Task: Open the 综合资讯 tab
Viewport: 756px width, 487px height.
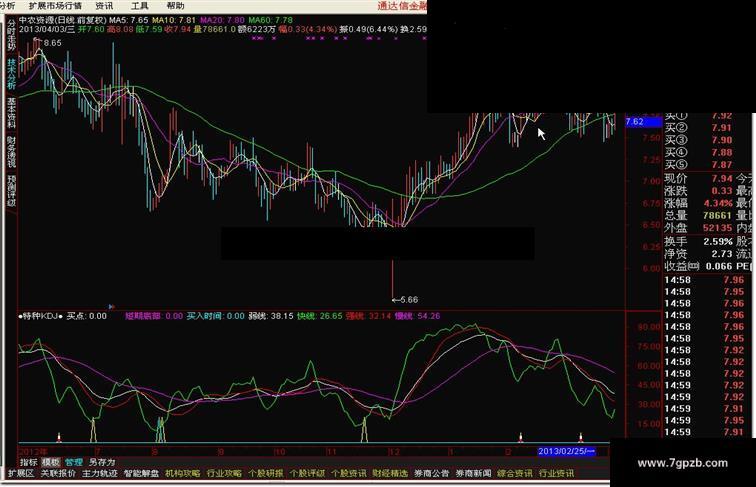Action: pos(515,473)
